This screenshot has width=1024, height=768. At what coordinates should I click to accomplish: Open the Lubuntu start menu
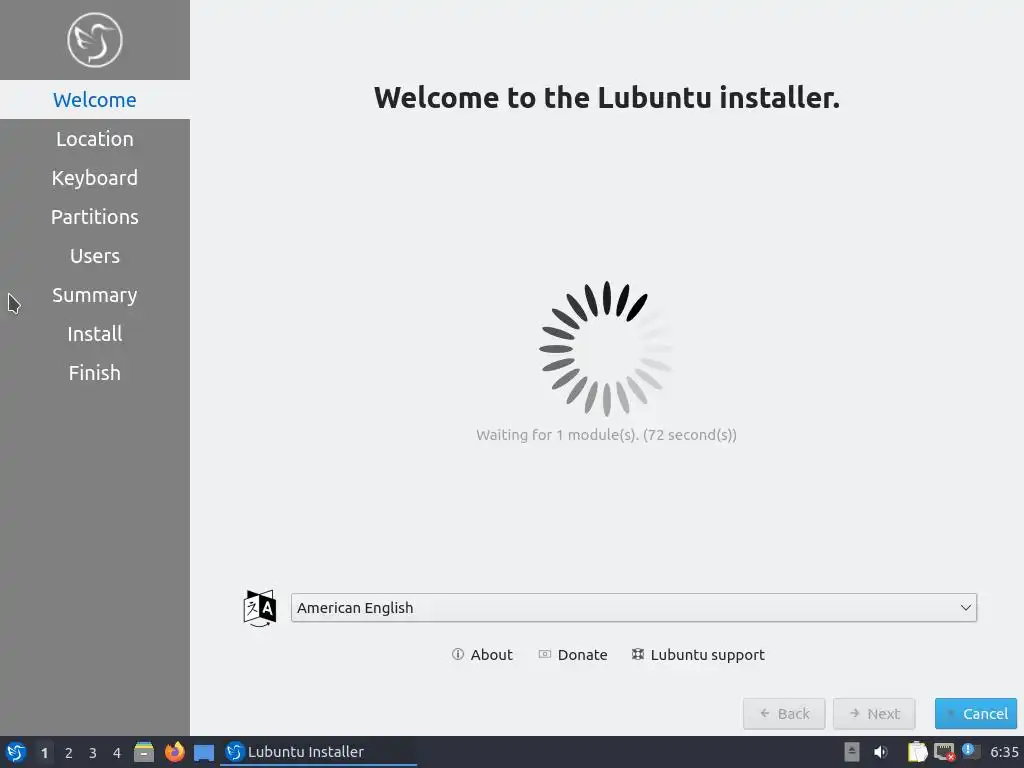point(16,752)
